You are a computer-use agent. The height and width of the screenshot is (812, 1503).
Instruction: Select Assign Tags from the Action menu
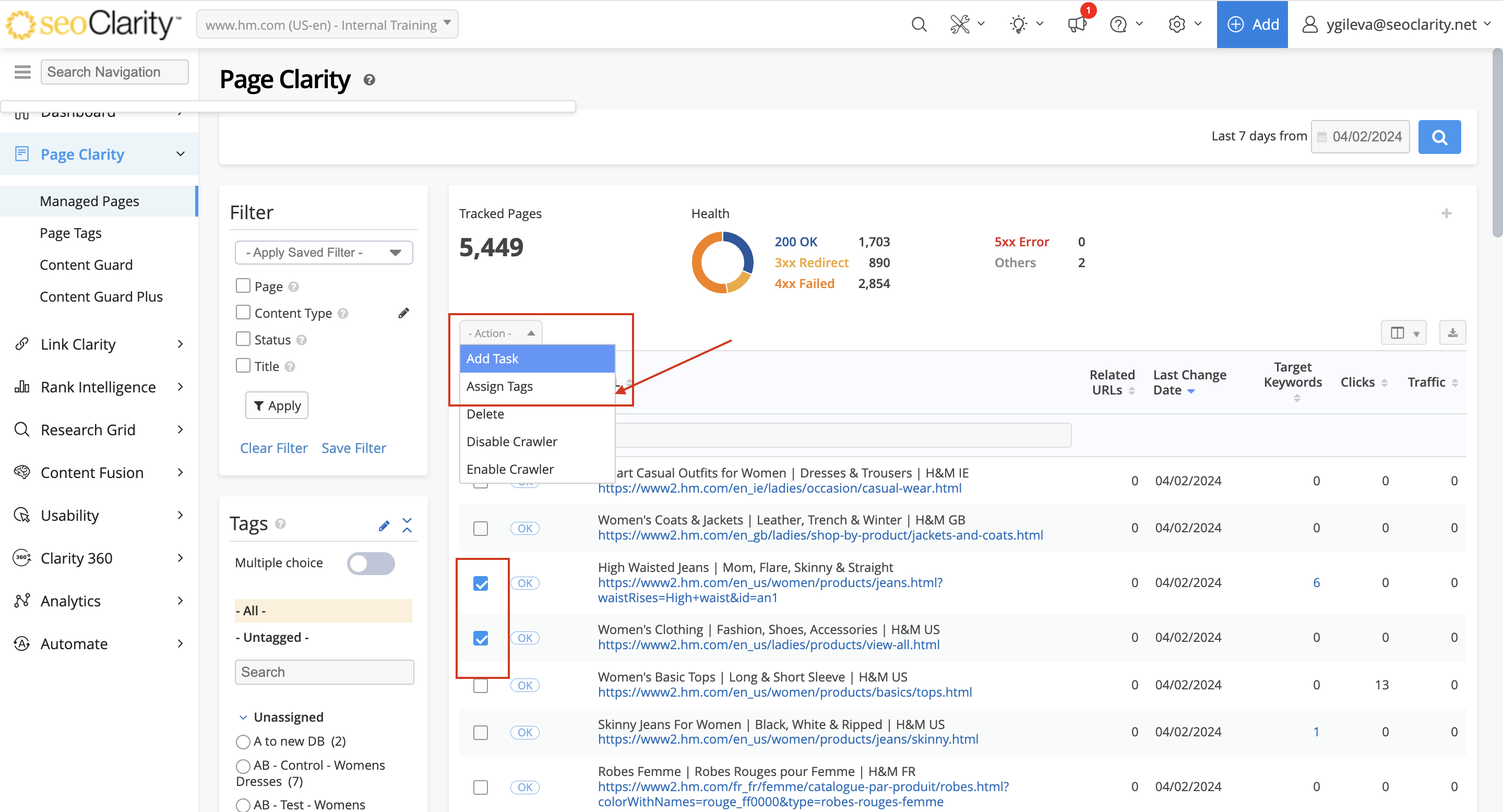[x=499, y=386]
